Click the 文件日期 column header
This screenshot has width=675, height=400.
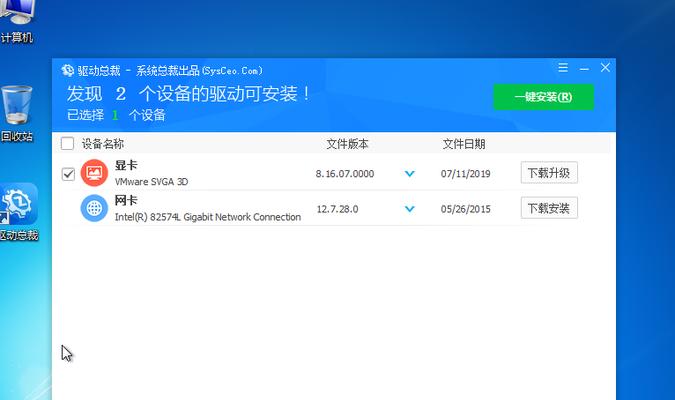coord(464,144)
